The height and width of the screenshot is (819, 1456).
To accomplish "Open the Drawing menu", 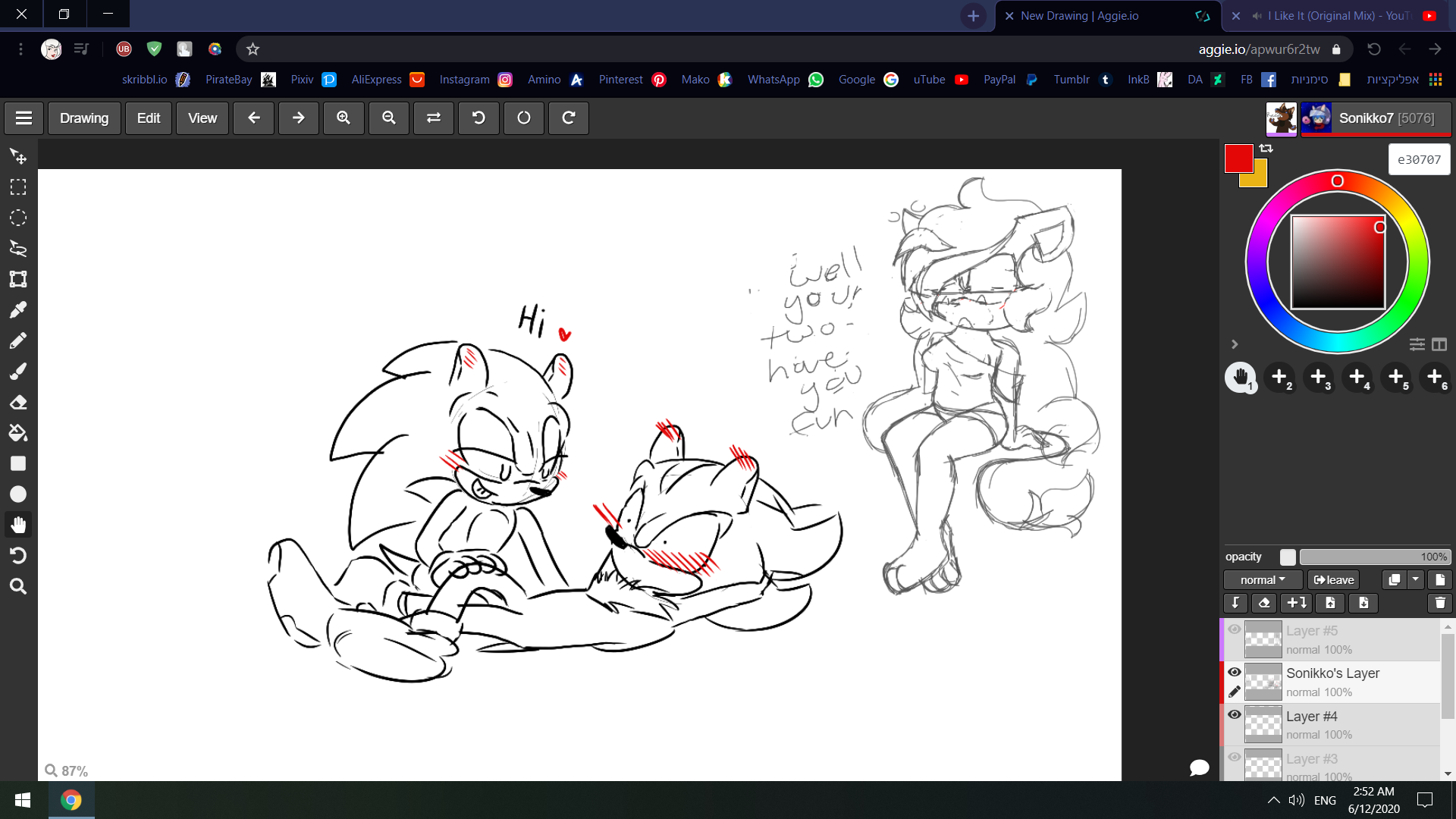I will pyautogui.click(x=84, y=118).
